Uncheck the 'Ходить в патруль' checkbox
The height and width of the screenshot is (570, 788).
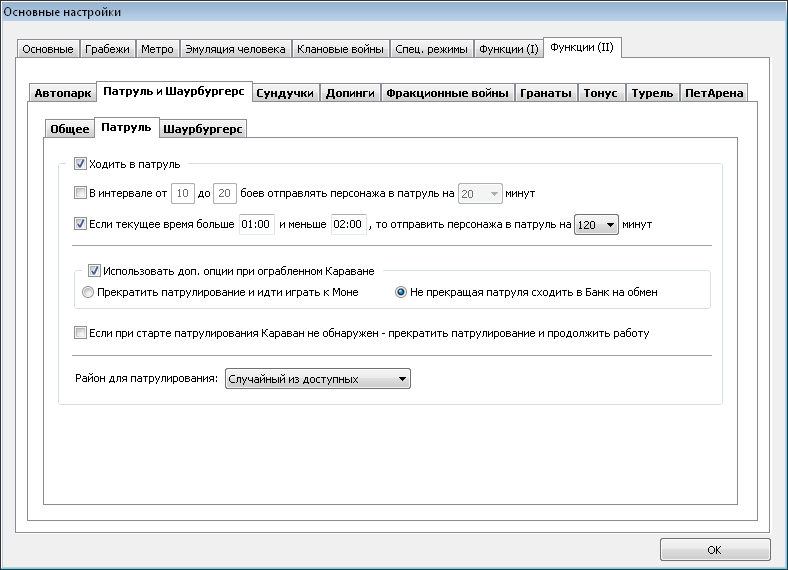pyautogui.click(x=80, y=163)
